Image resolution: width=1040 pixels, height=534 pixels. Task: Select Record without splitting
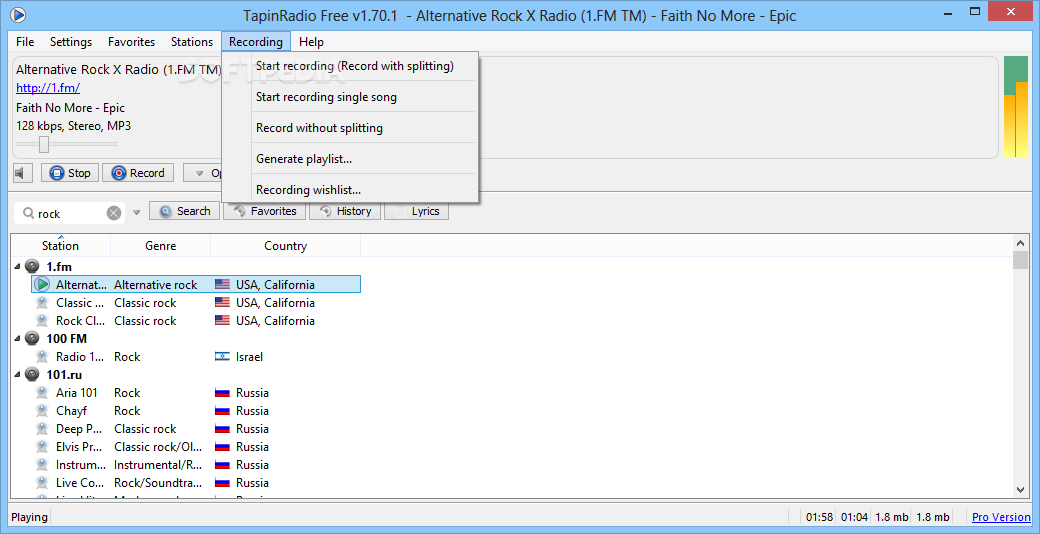[350, 128]
